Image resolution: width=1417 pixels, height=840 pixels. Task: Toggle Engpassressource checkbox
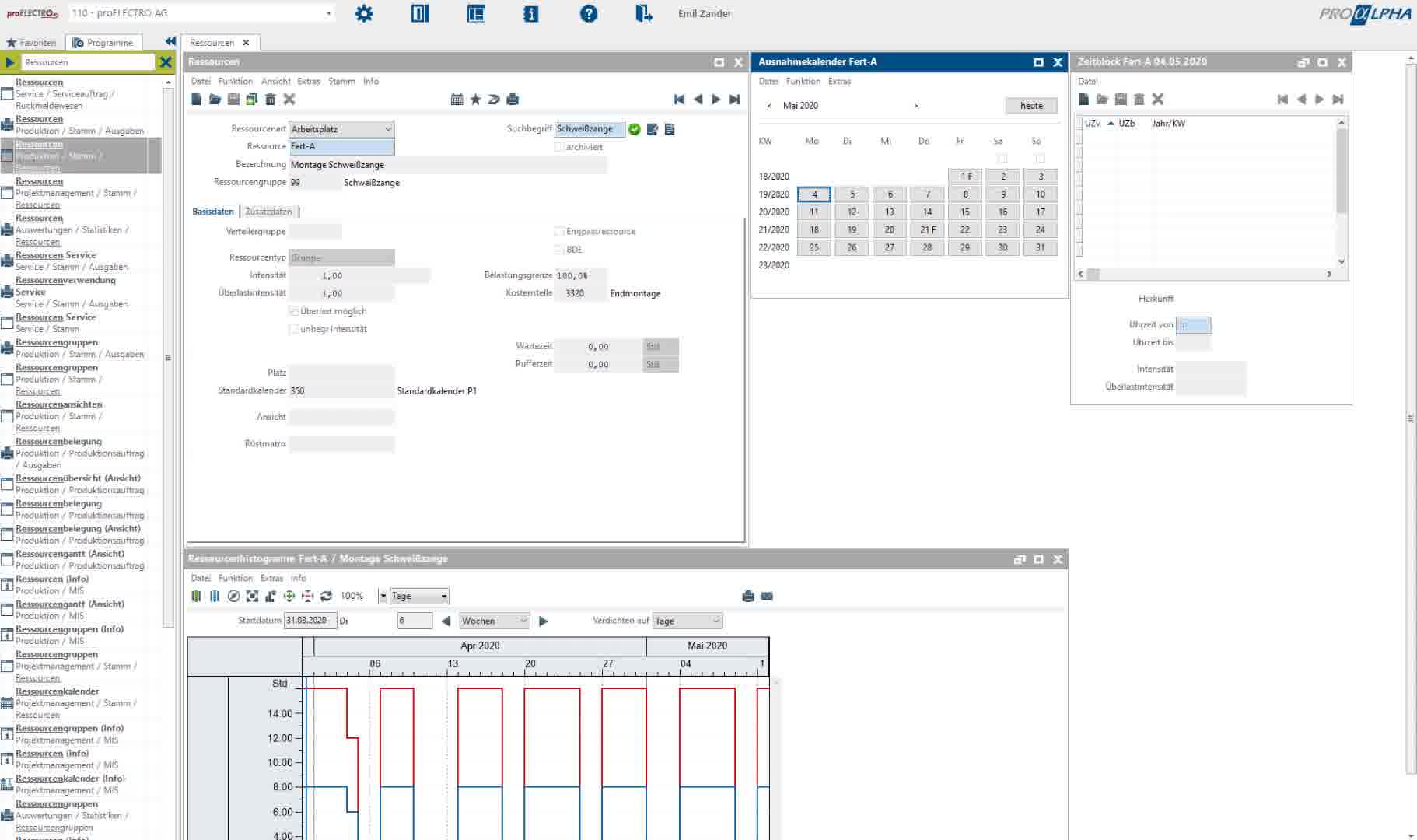coord(558,232)
